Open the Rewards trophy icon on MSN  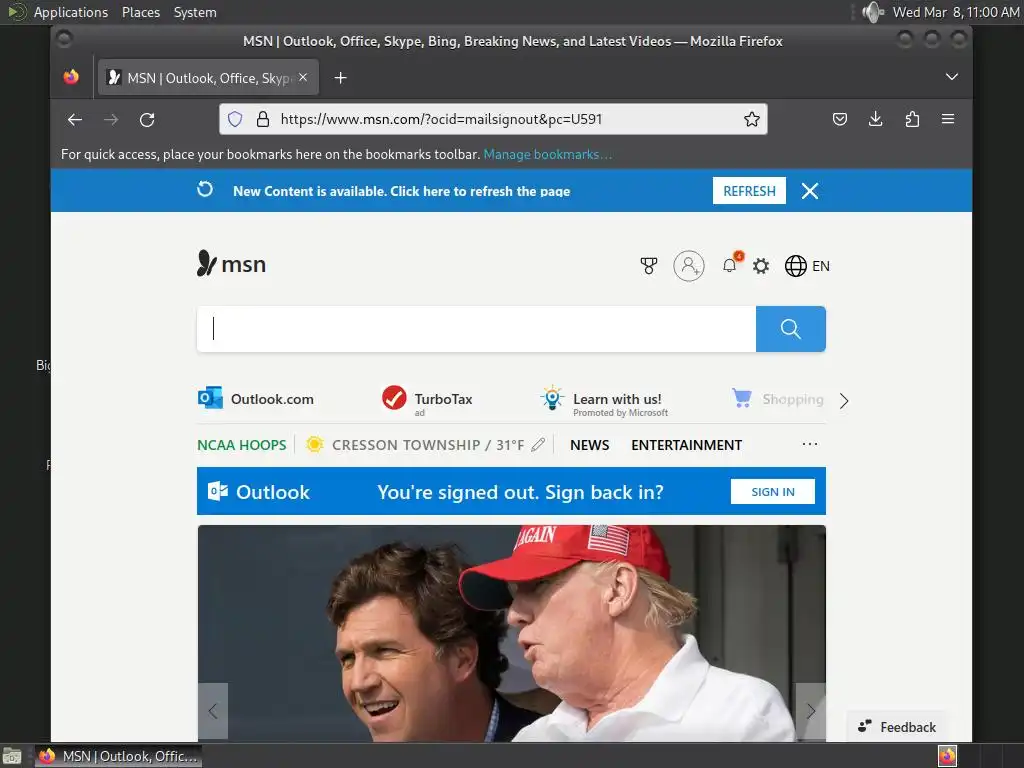coord(648,266)
